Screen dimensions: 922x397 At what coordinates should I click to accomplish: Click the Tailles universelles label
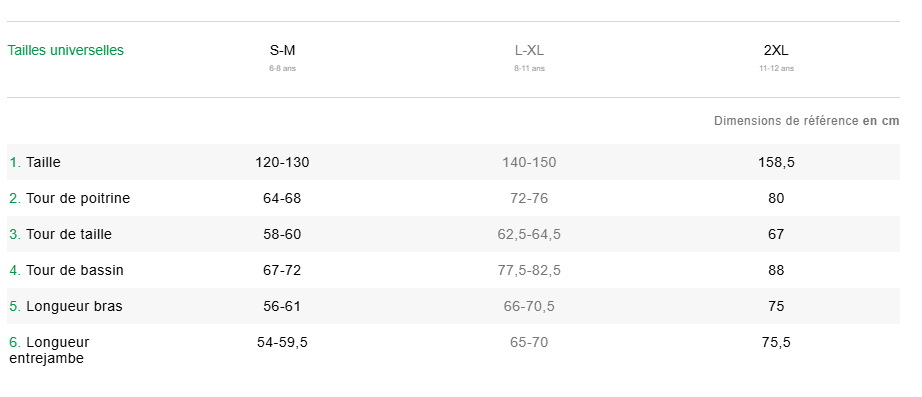coord(65,51)
